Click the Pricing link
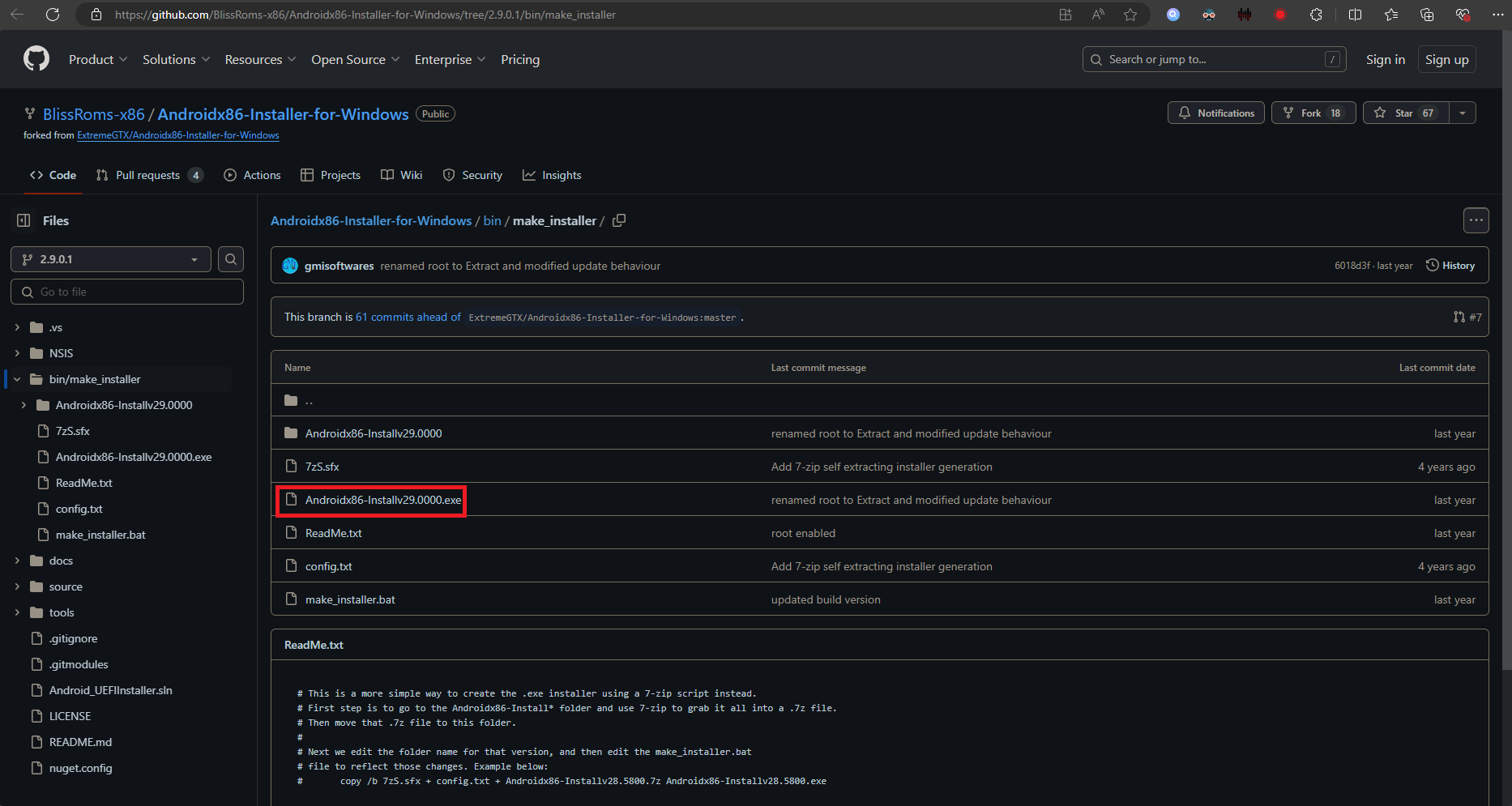This screenshot has width=1512, height=806. pyautogui.click(x=520, y=59)
